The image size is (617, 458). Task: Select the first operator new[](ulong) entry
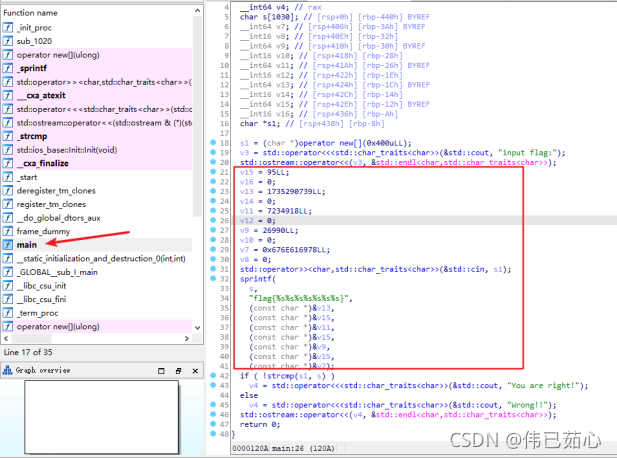point(58,55)
